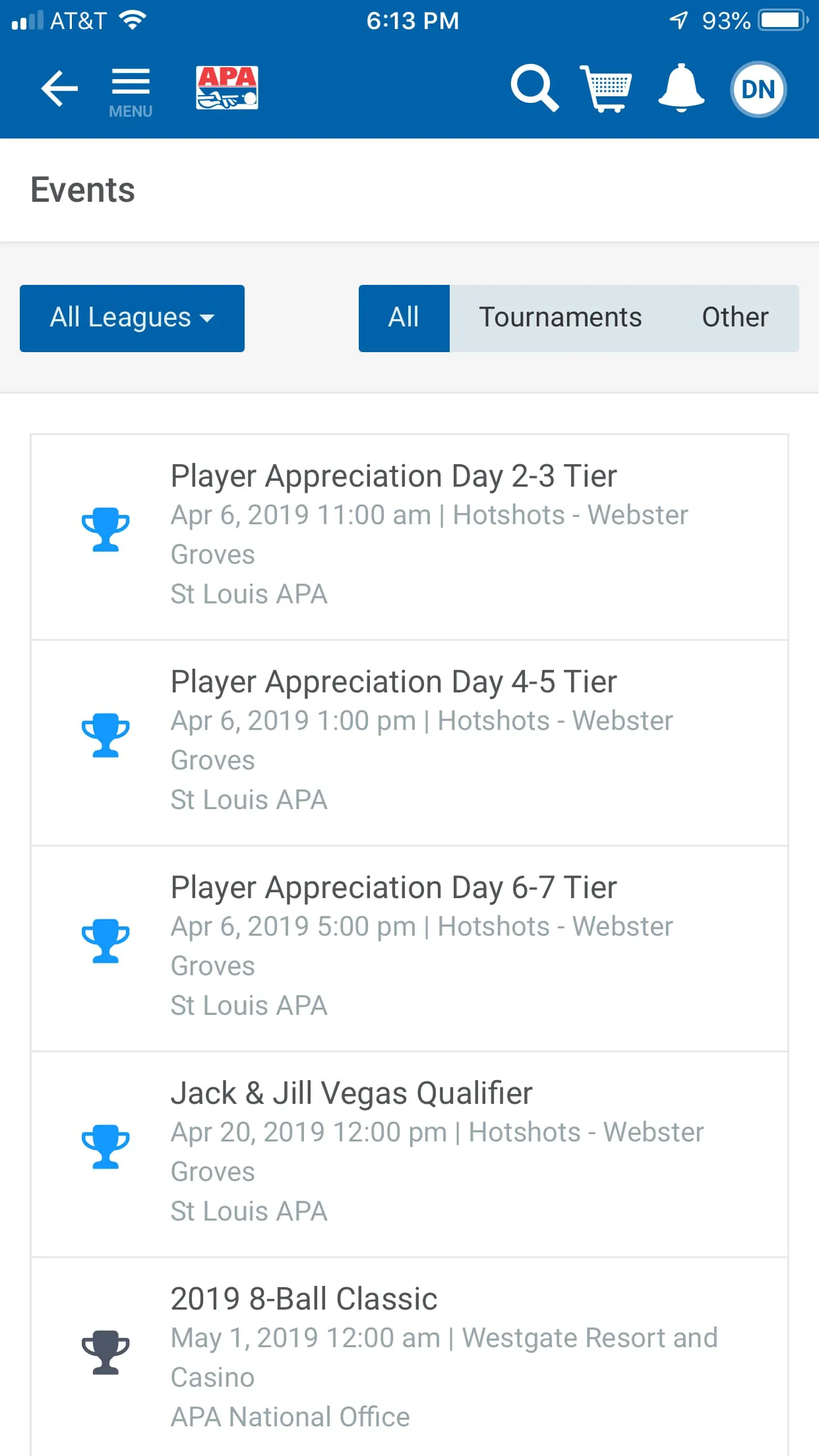
Task: View Player Appreciation Day 6-7 Tier event
Action: 394,888
